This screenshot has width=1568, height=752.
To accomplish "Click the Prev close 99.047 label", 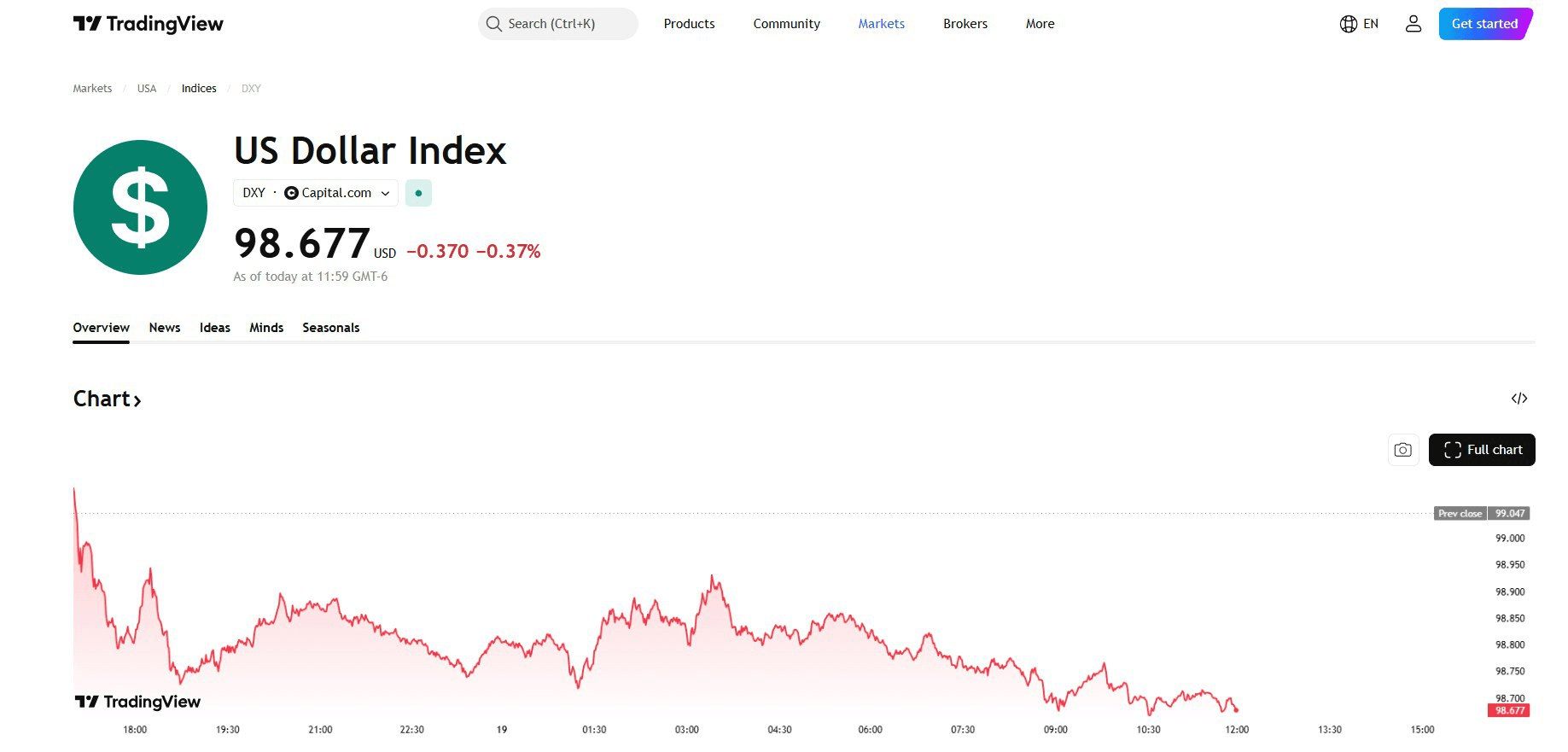I will [x=1482, y=514].
